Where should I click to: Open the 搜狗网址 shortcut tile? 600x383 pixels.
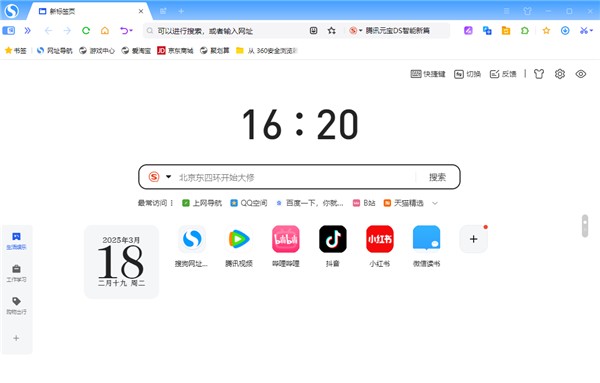tap(192, 246)
